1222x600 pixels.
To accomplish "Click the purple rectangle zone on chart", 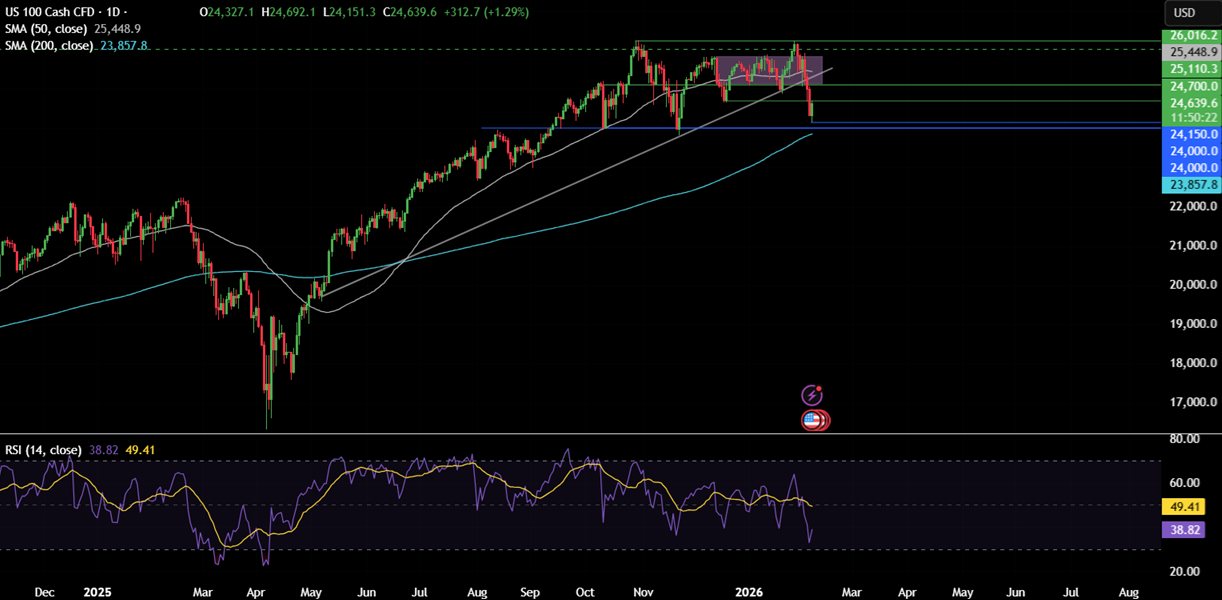I will click(x=770, y=68).
